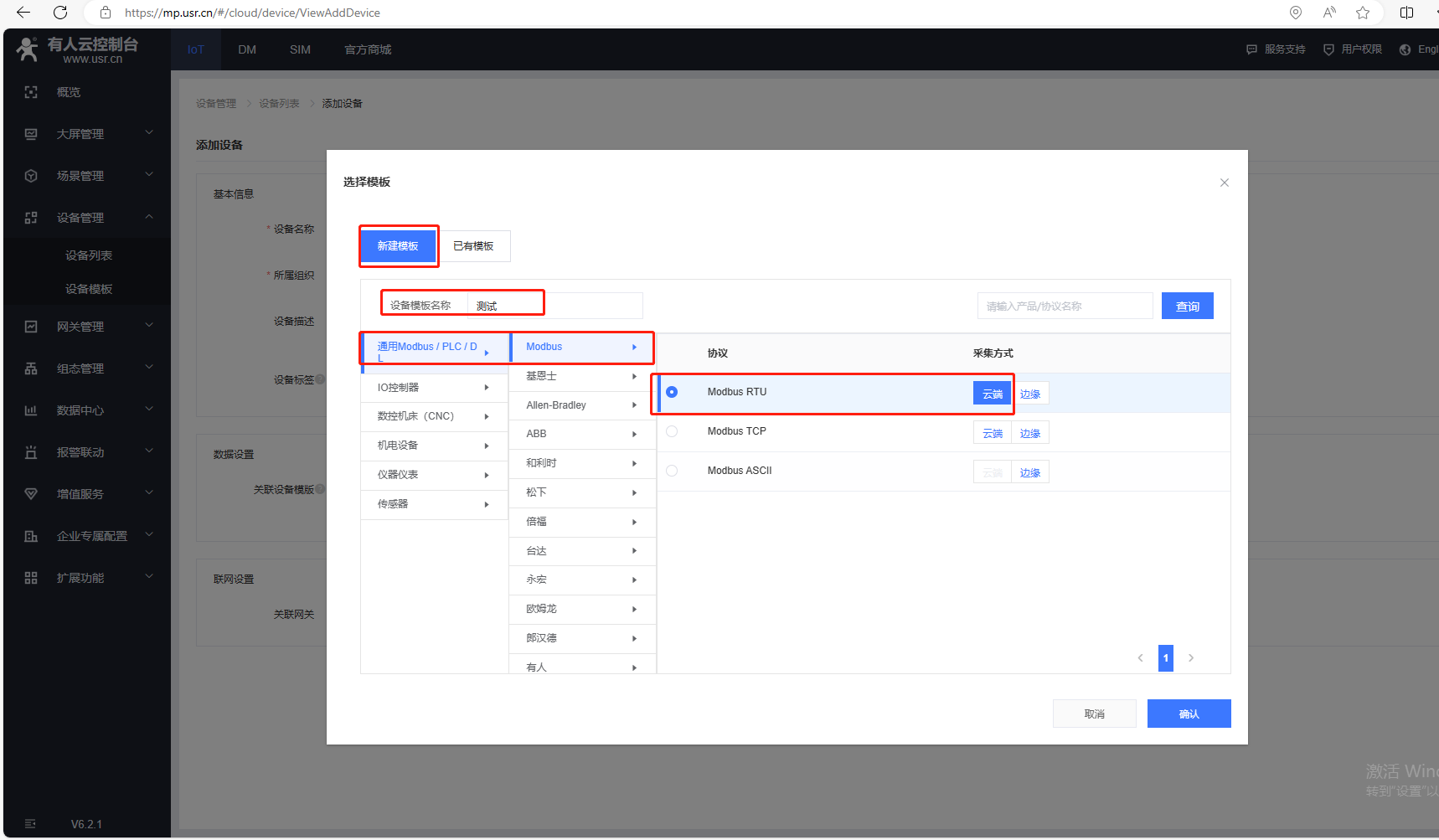Click the 数据中心 bar chart icon

(31, 410)
